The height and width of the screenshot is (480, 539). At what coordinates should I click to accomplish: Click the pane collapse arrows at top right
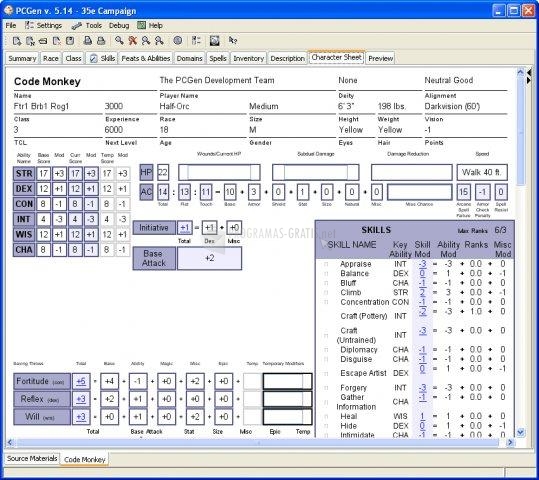pyautogui.click(x=529, y=76)
